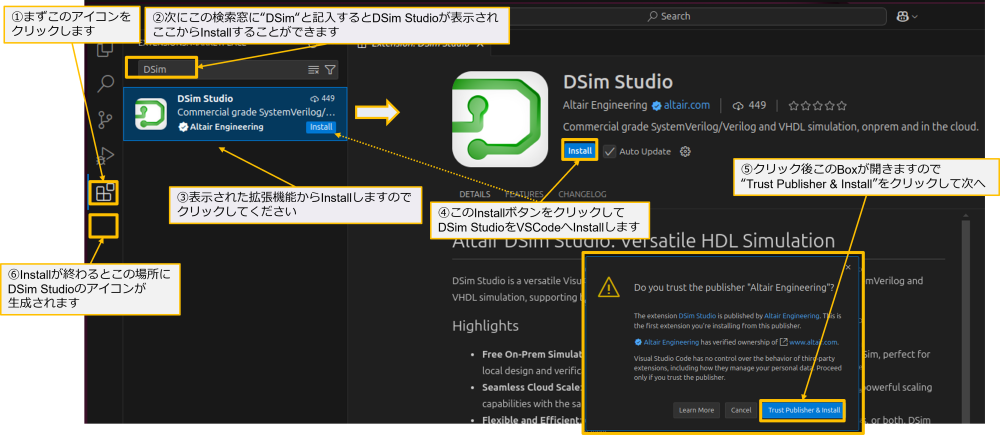The image size is (1000, 435).
Task: Open the Extensions view icon
Action: [x=104, y=192]
